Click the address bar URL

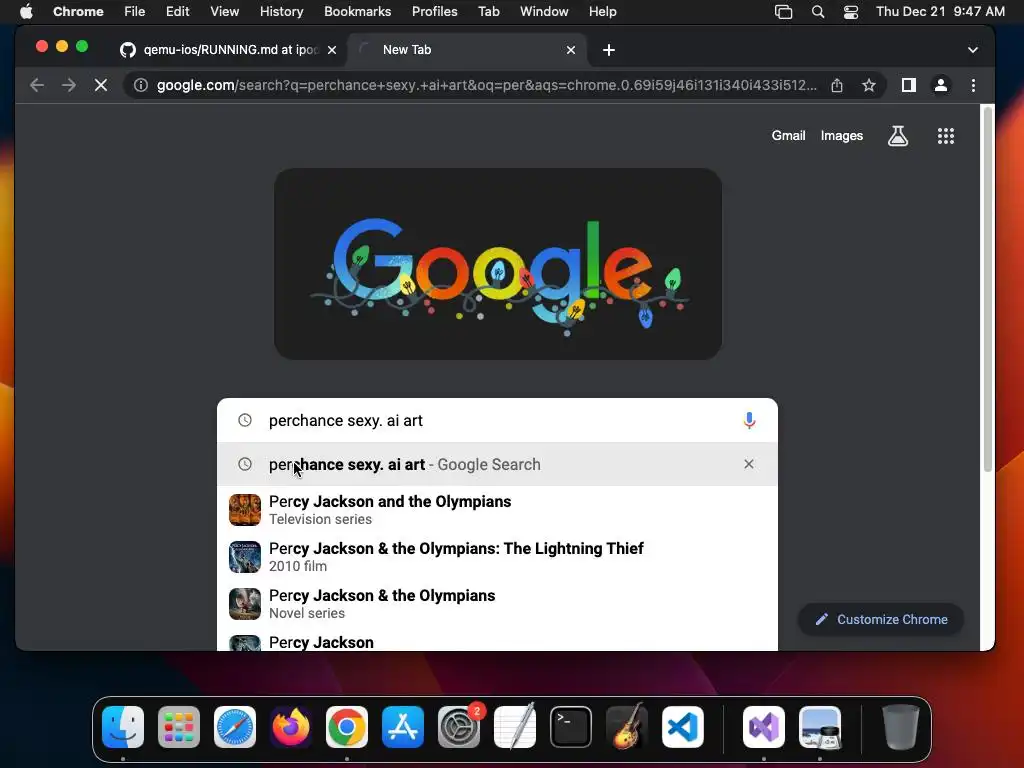point(487,85)
